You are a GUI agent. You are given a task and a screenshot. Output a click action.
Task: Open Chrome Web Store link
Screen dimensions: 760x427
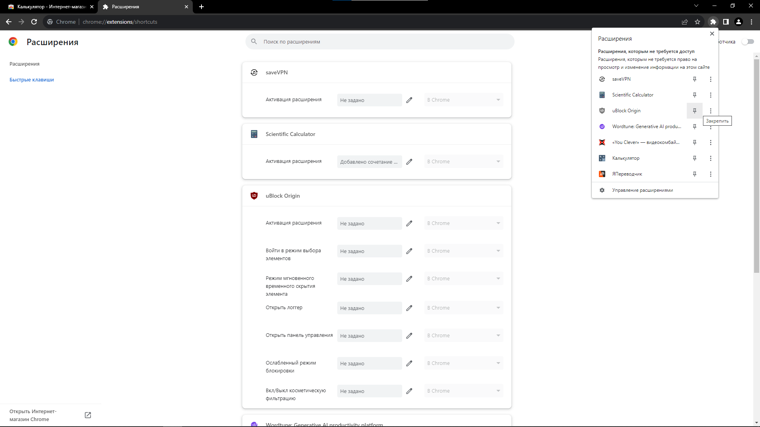pos(50,415)
